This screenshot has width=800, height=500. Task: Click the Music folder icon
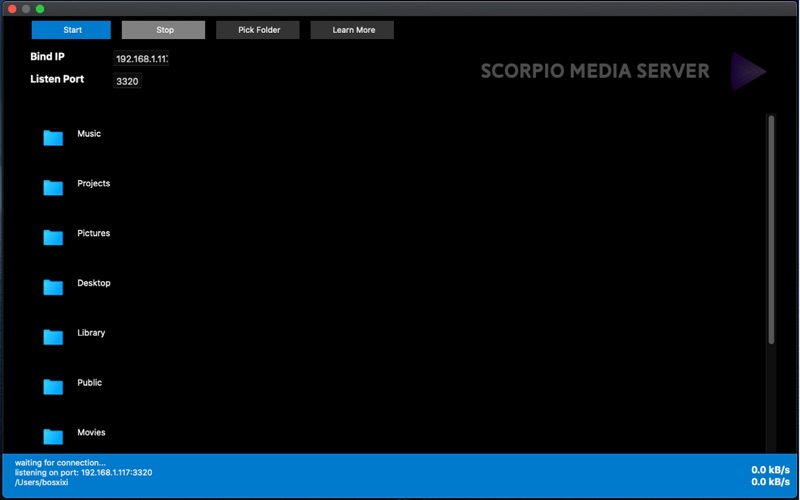[x=53, y=138]
